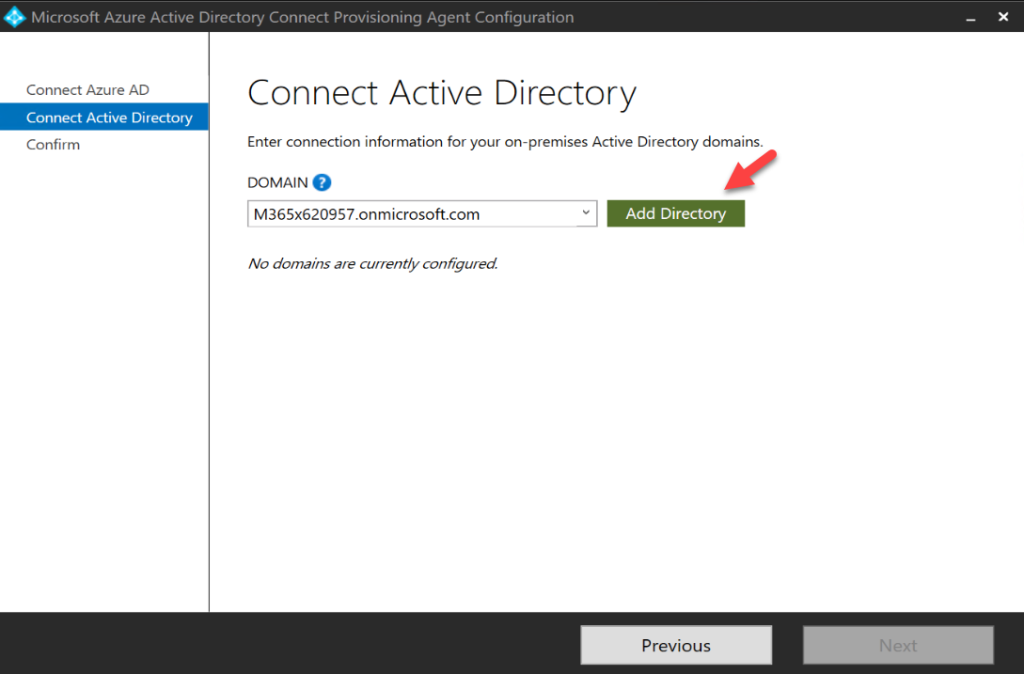
Task: Click the blue question mark next to DOMAIN
Action: point(319,182)
